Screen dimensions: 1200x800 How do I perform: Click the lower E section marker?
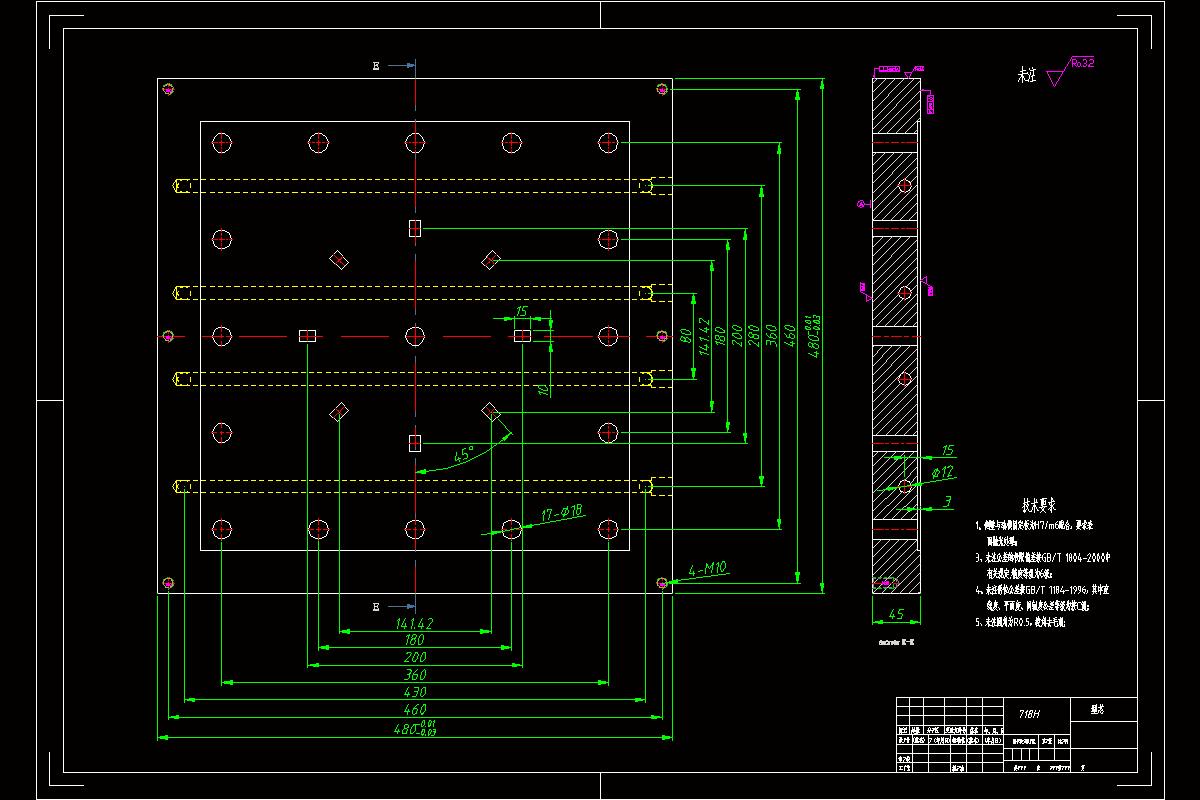(376, 606)
